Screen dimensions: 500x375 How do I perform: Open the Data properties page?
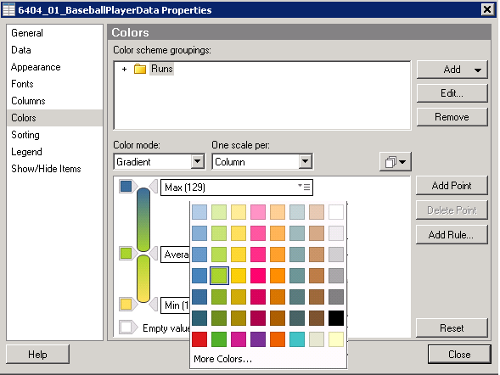pyautogui.click(x=21, y=50)
